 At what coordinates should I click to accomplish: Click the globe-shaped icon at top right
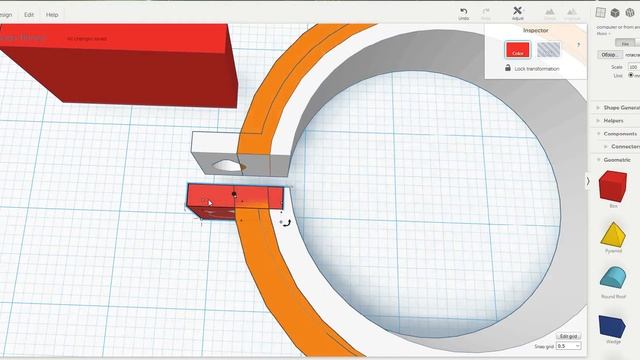pos(630,13)
